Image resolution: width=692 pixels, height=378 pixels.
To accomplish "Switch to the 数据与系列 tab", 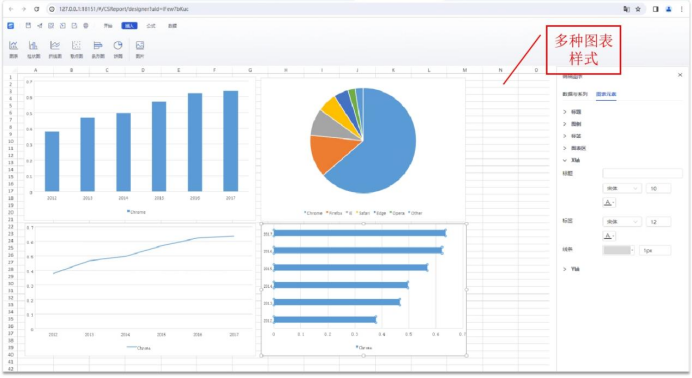I will pos(575,94).
